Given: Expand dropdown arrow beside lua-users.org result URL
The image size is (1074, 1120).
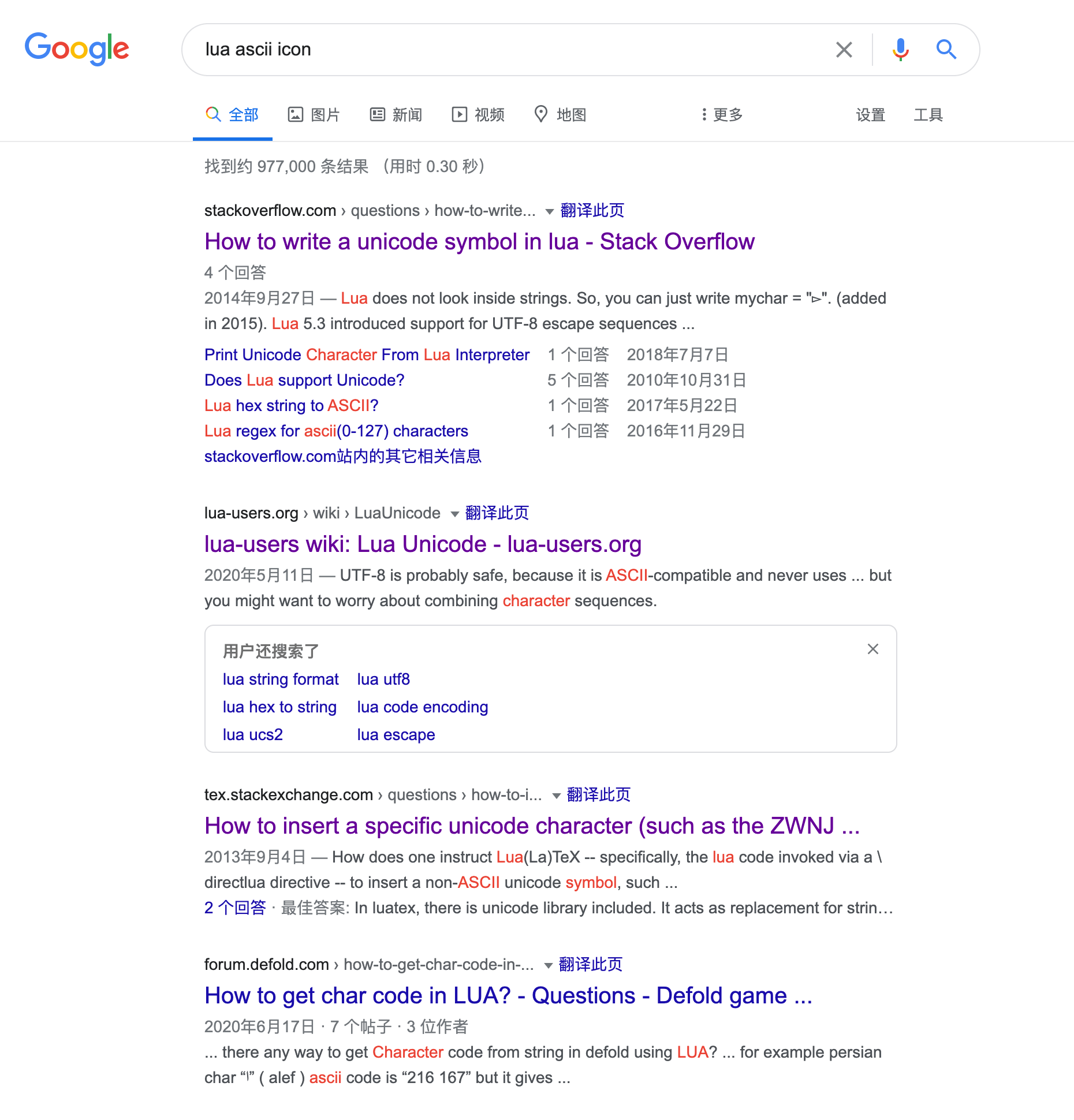Looking at the screenshot, I should (454, 514).
